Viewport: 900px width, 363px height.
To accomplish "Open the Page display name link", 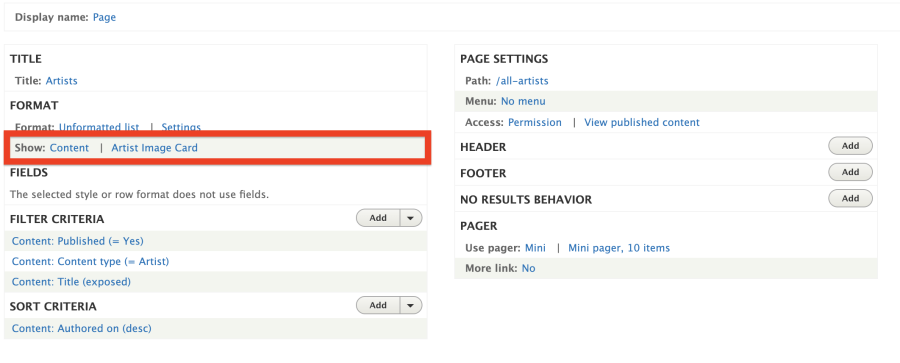I will tap(104, 17).
